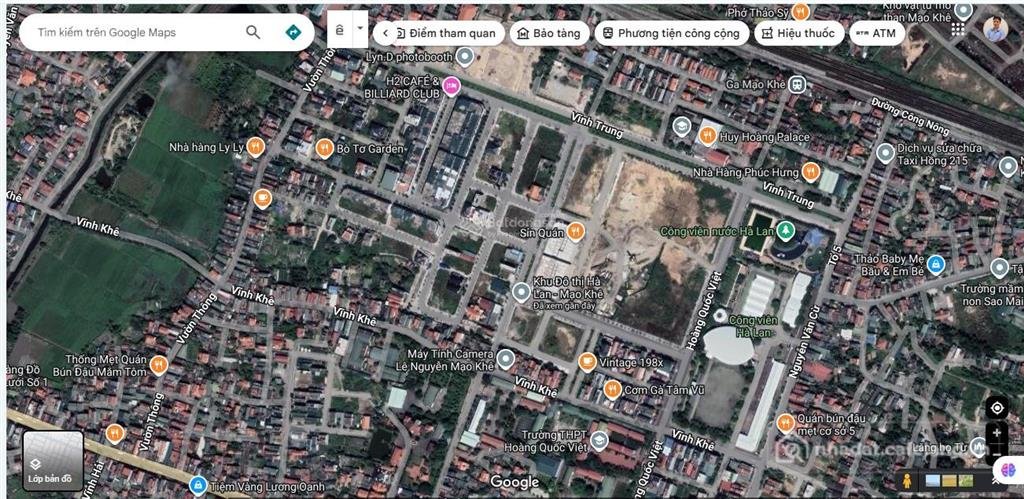Open the Bờ Tơ Garden restaurant pin
The width and height of the screenshot is (1024, 499).
pos(325,149)
